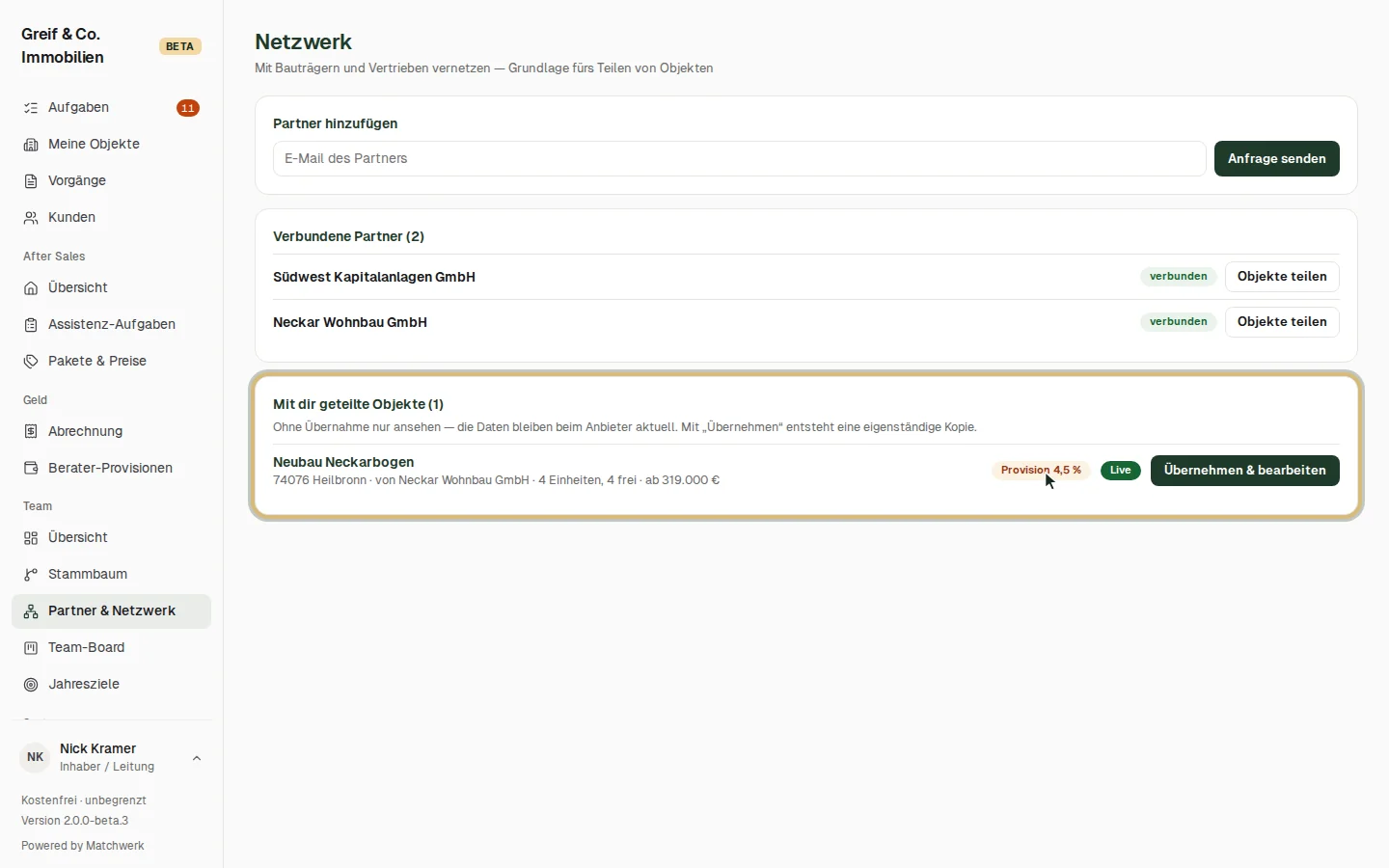This screenshot has height=868, width=1389.
Task: Select Jahresziele in the sidebar
Action: pos(111,685)
